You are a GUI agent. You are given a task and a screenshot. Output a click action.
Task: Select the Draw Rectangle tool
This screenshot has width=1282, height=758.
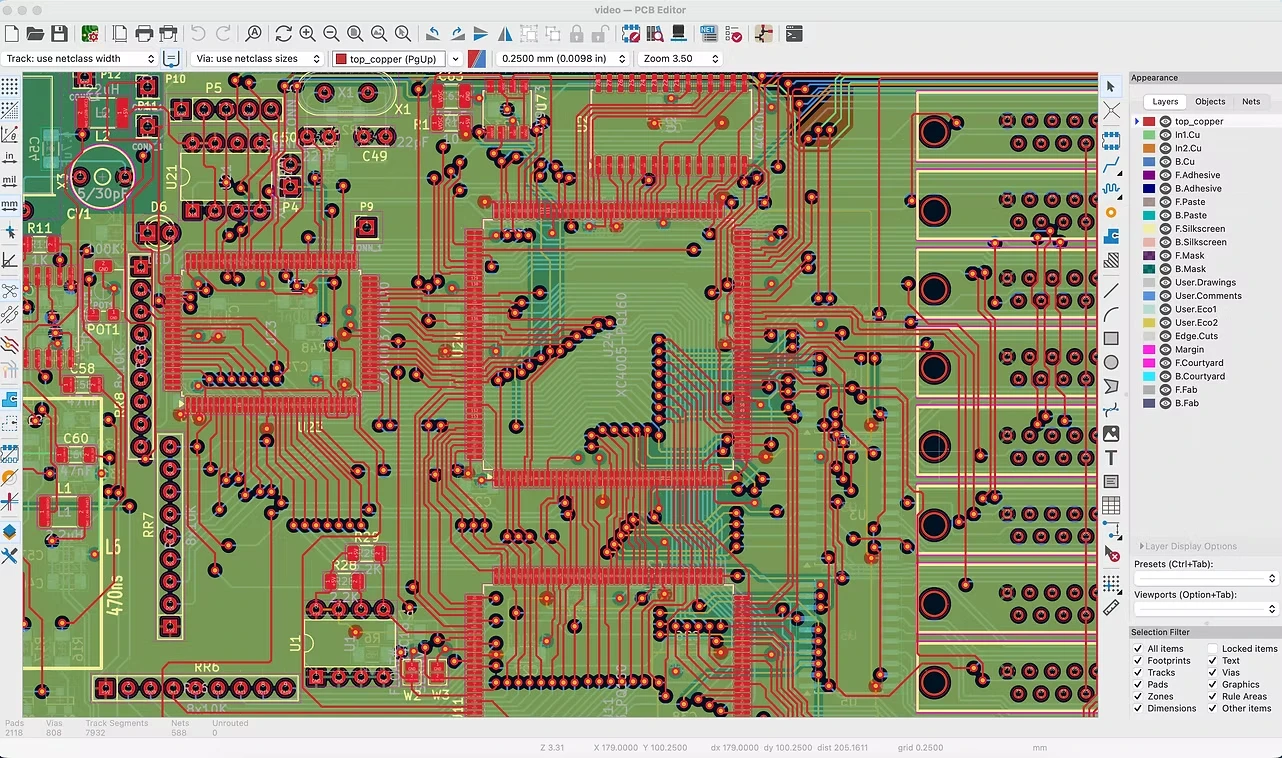pos(1111,338)
